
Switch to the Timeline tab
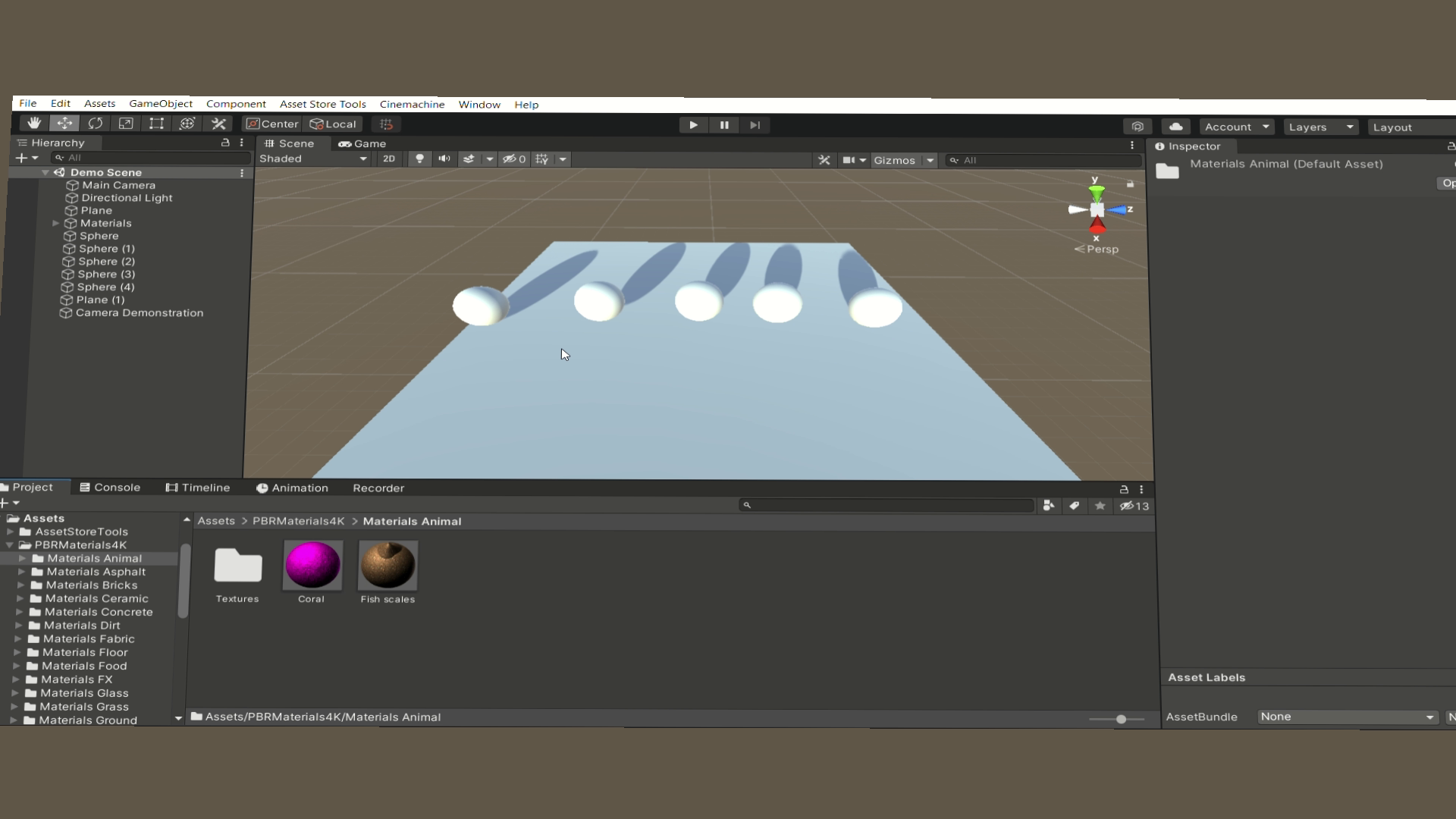tap(198, 488)
